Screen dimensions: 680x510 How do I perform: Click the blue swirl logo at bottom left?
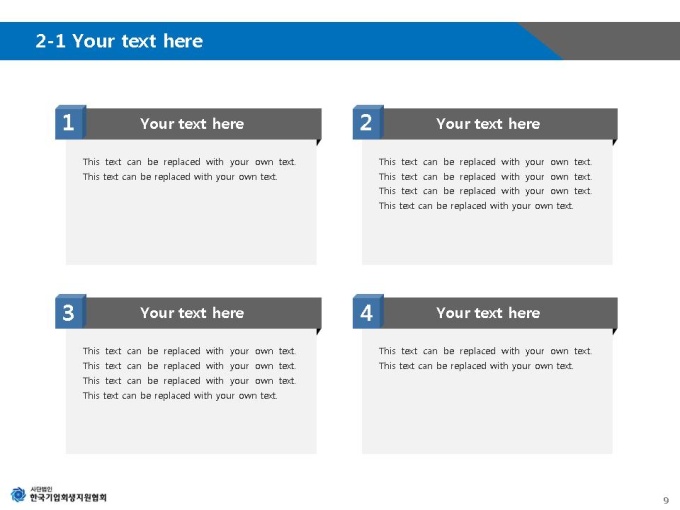18,494
